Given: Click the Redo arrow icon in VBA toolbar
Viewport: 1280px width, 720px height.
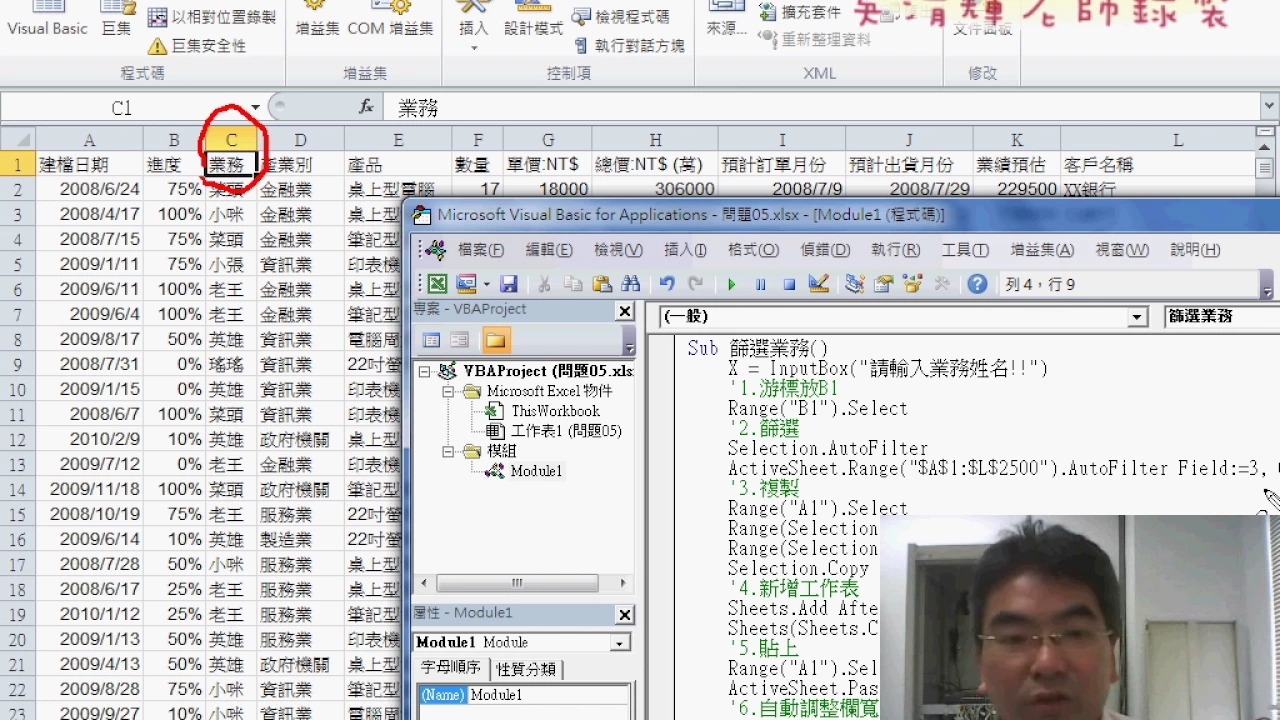Looking at the screenshot, I should 695,284.
